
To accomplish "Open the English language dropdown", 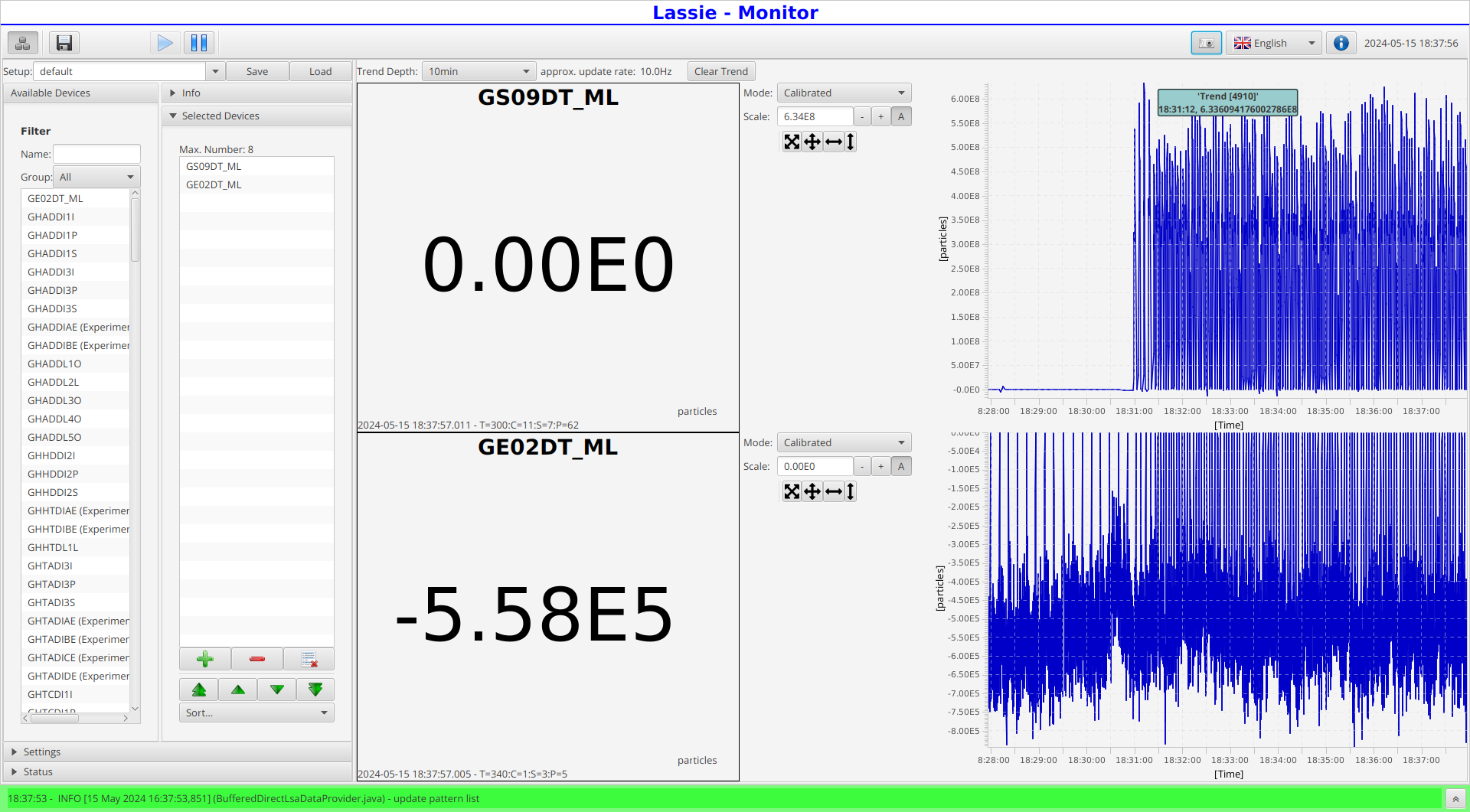I will click(1274, 43).
